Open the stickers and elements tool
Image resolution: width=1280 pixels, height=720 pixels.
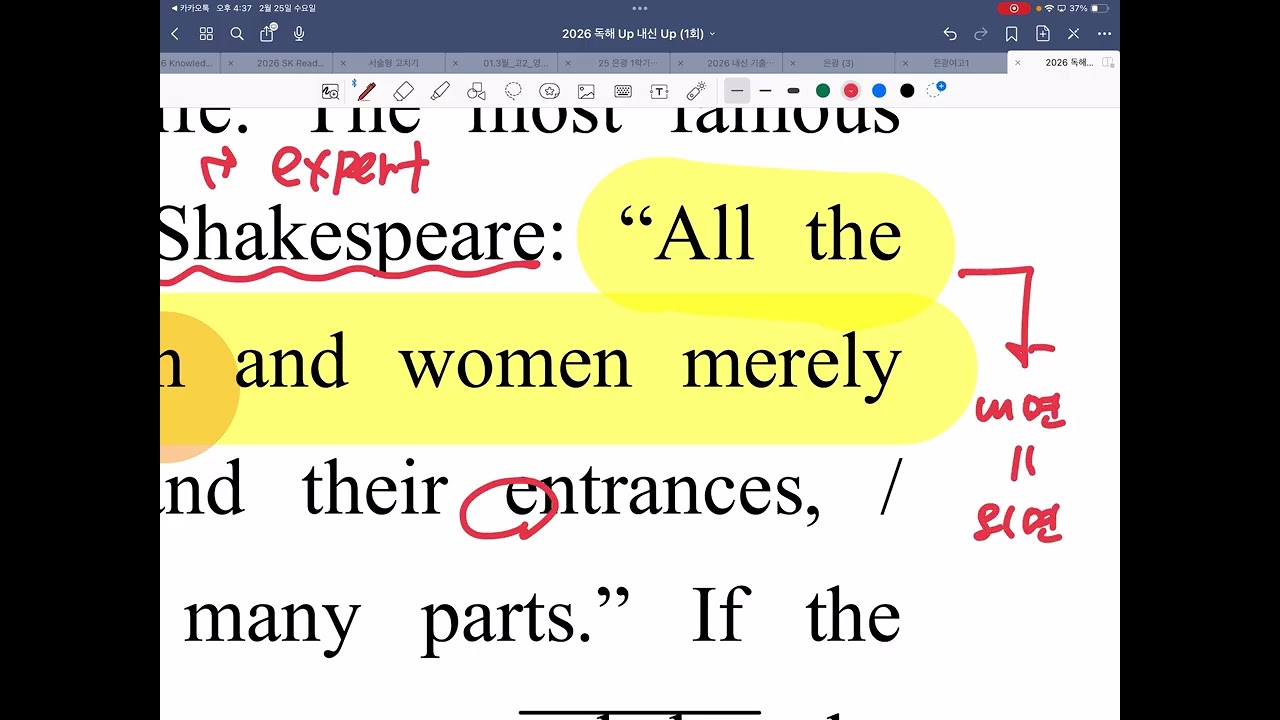(x=549, y=91)
